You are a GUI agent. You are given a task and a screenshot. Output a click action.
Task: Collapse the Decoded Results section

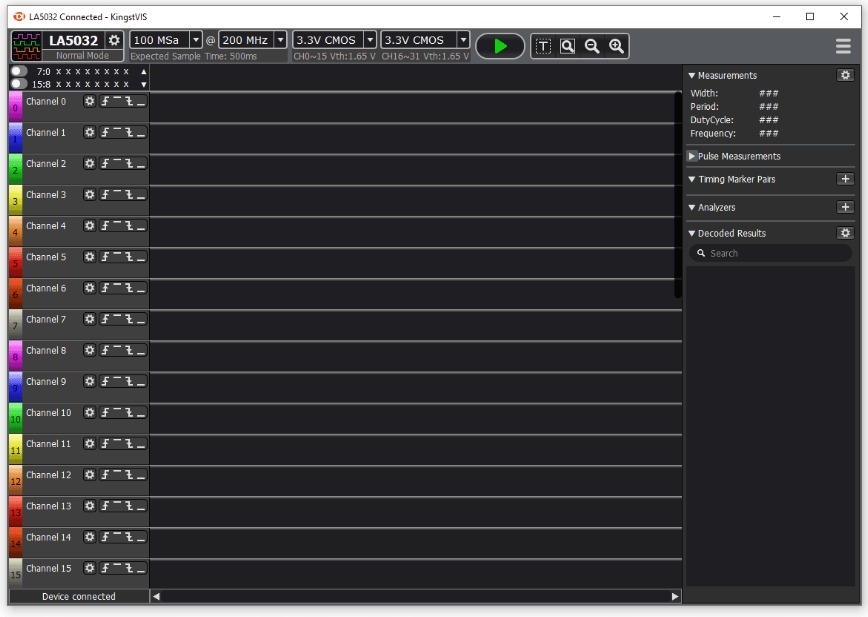tap(691, 233)
